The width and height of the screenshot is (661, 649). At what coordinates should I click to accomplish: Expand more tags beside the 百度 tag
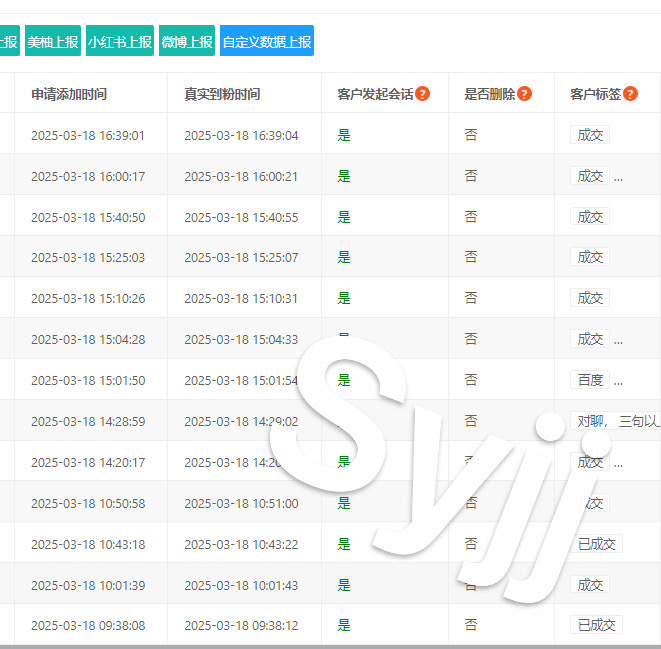pyautogui.click(x=618, y=384)
